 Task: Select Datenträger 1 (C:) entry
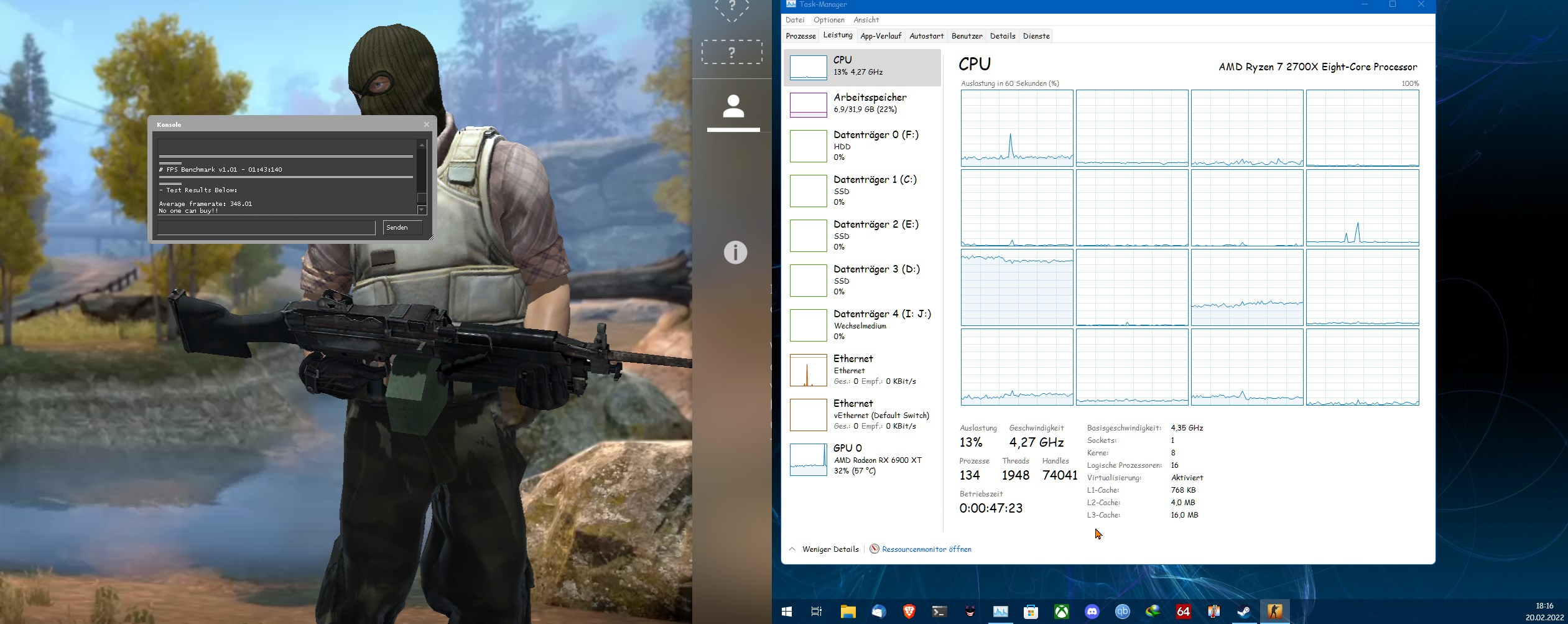point(863,191)
